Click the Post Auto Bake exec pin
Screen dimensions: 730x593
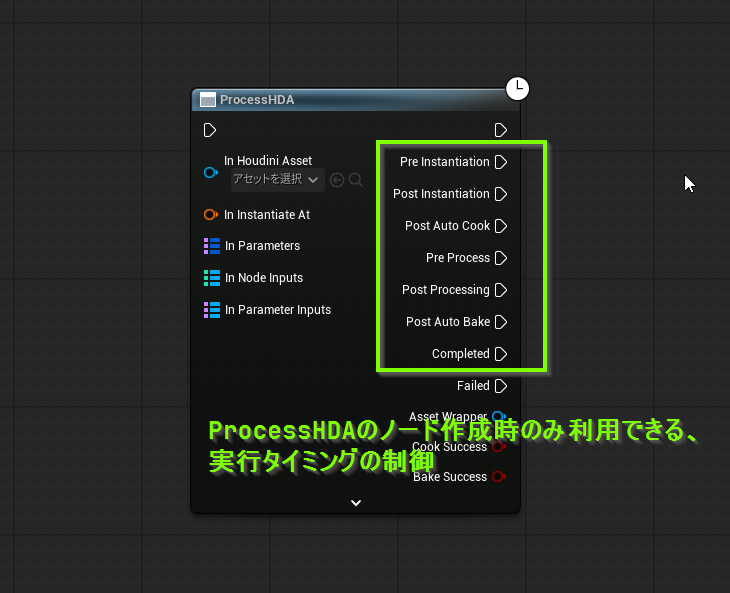tap(500, 322)
